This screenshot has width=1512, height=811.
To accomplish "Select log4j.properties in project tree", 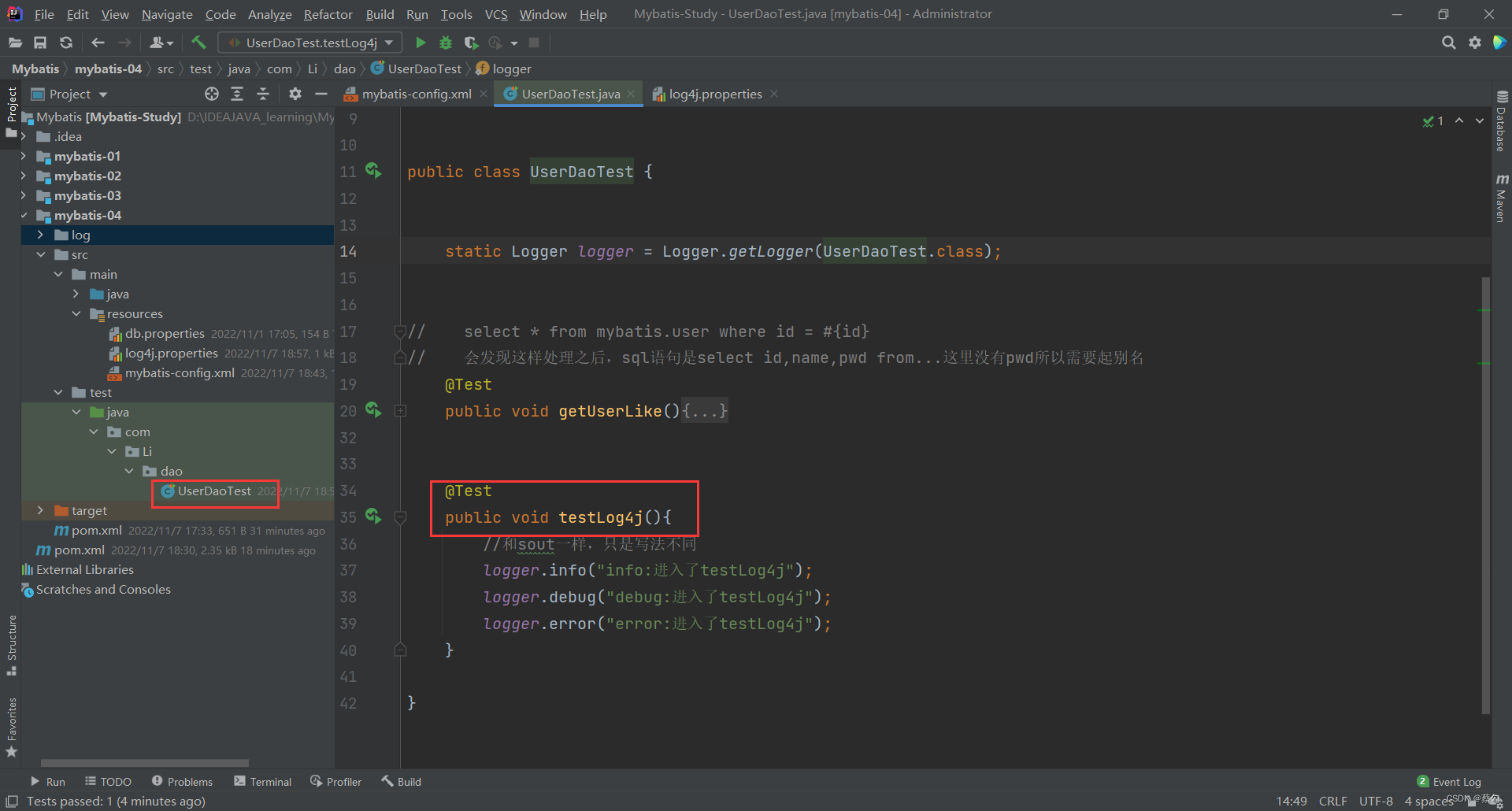I will click(x=171, y=353).
